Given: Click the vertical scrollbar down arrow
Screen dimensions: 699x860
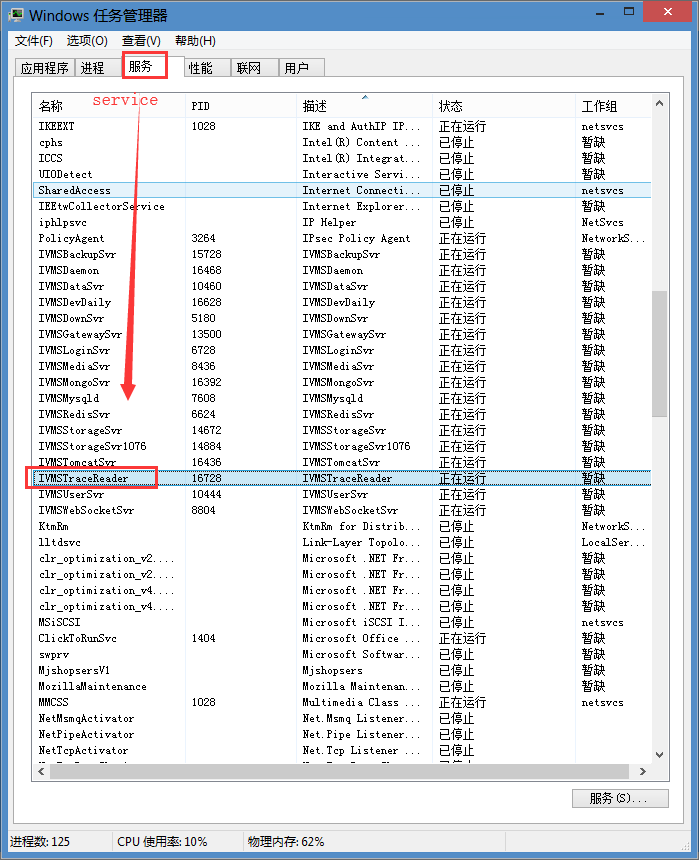Looking at the screenshot, I should click(659, 755).
